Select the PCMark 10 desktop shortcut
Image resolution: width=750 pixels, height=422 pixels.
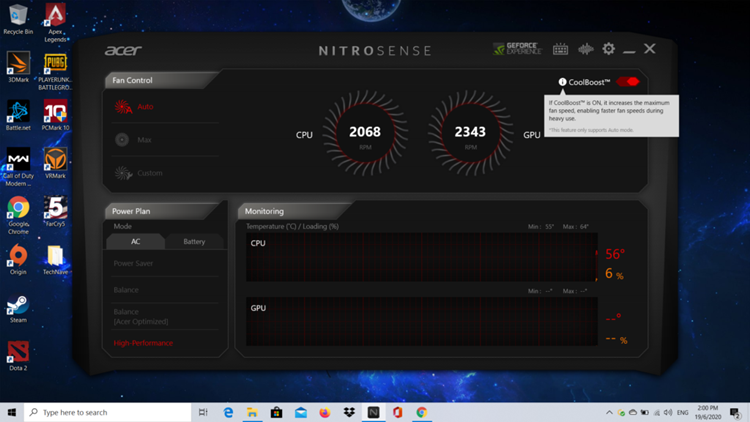click(55, 115)
